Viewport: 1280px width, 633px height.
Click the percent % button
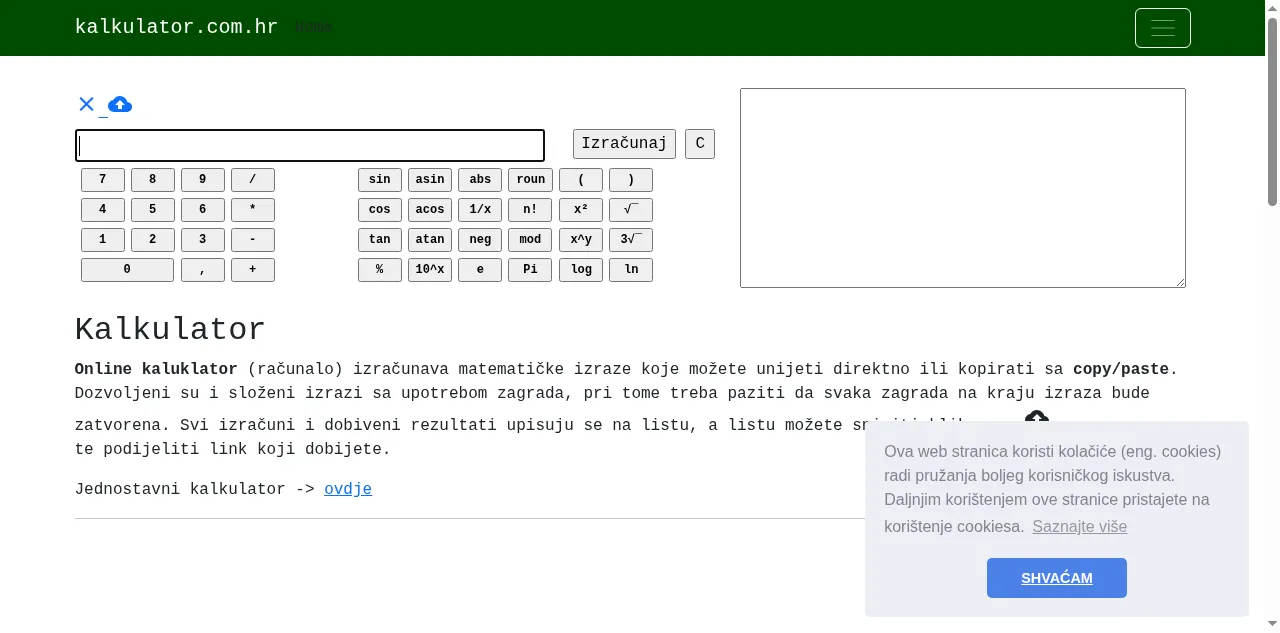(380, 270)
